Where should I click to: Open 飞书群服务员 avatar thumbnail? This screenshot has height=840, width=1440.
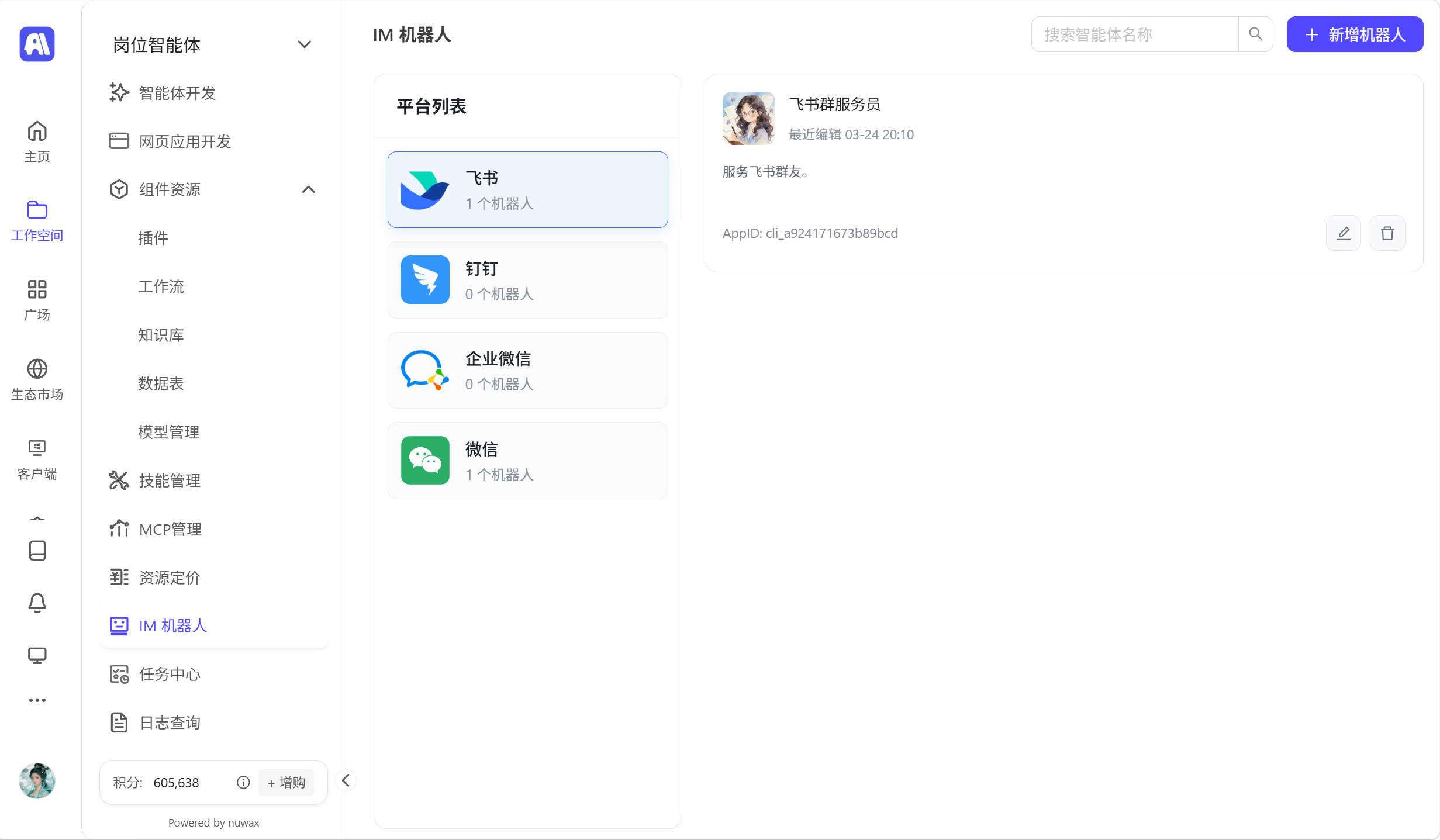click(x=749, y=118)
